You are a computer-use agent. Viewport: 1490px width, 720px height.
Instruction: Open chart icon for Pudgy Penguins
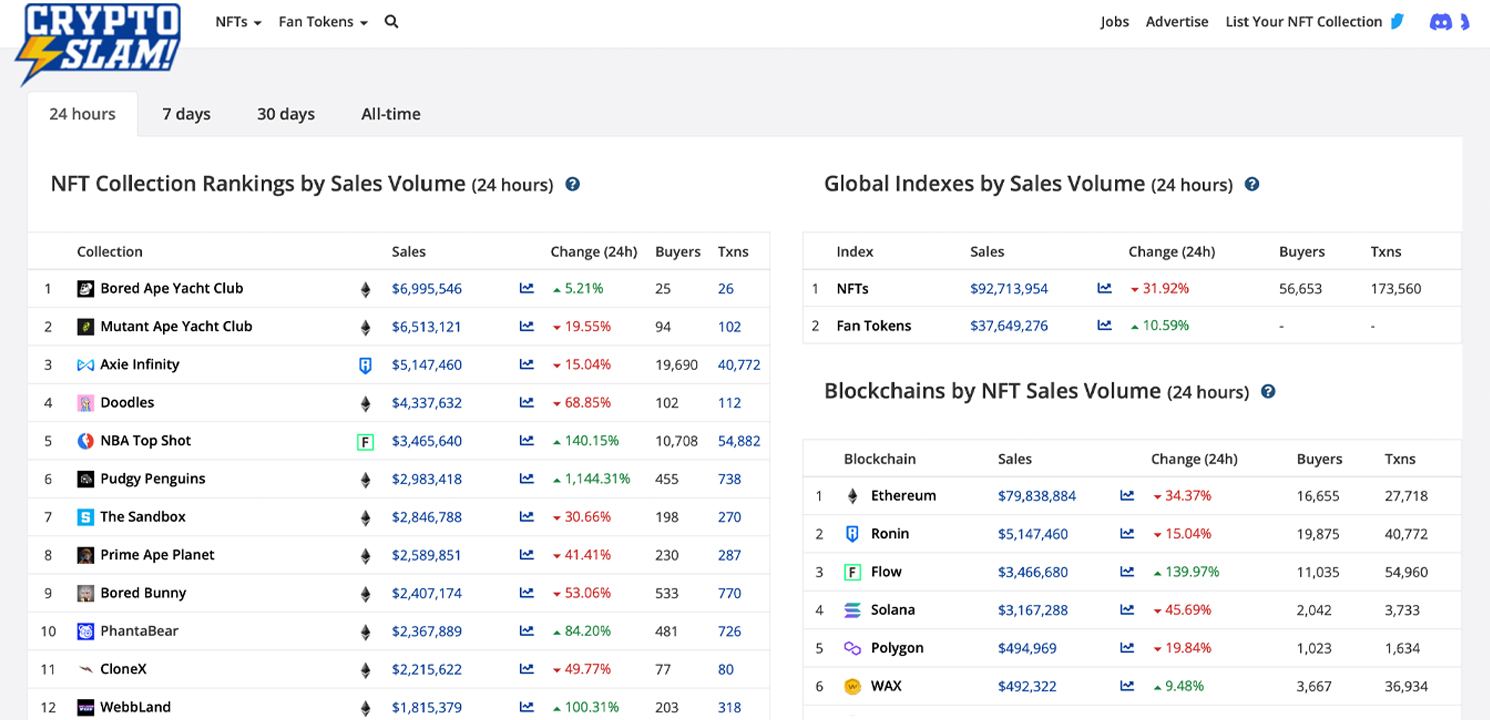pos(526,479)
